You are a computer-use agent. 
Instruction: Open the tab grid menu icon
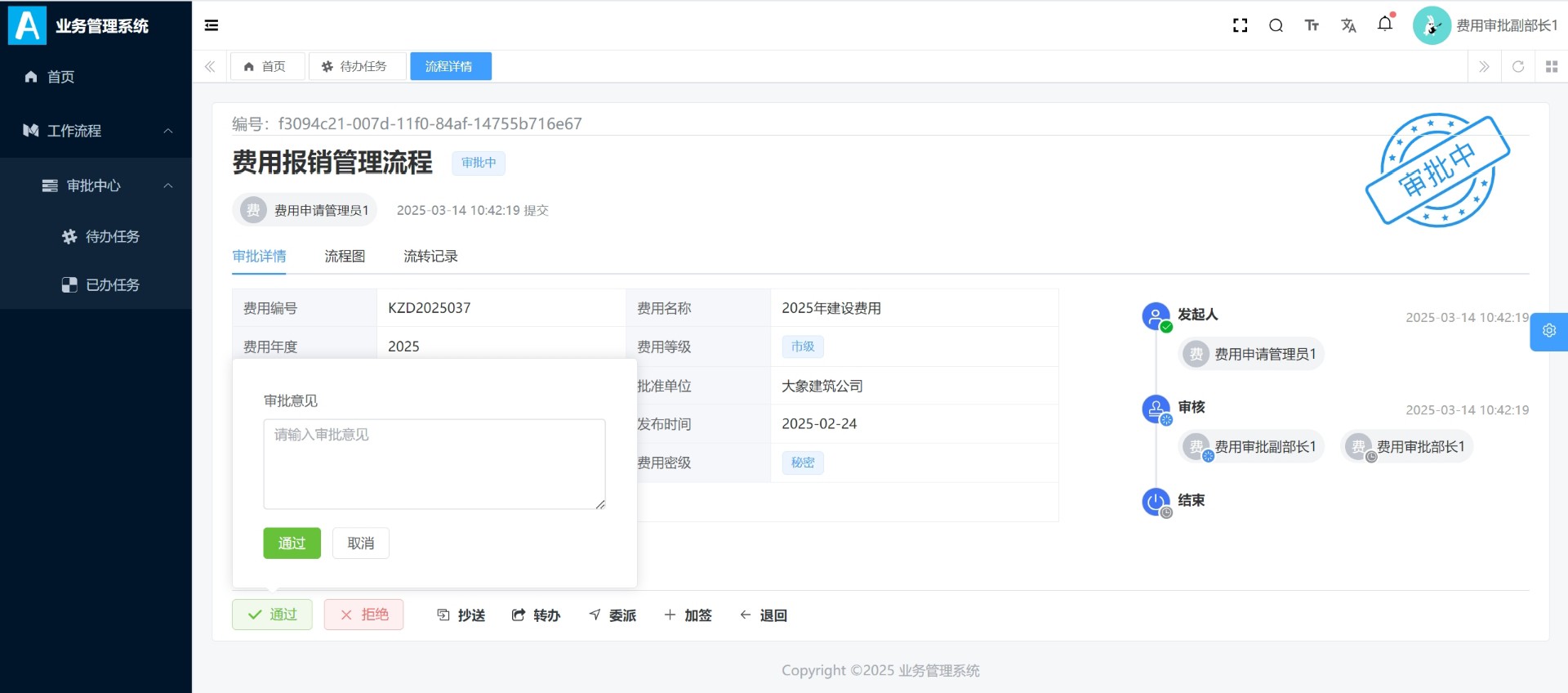[x=1552, y=66]
